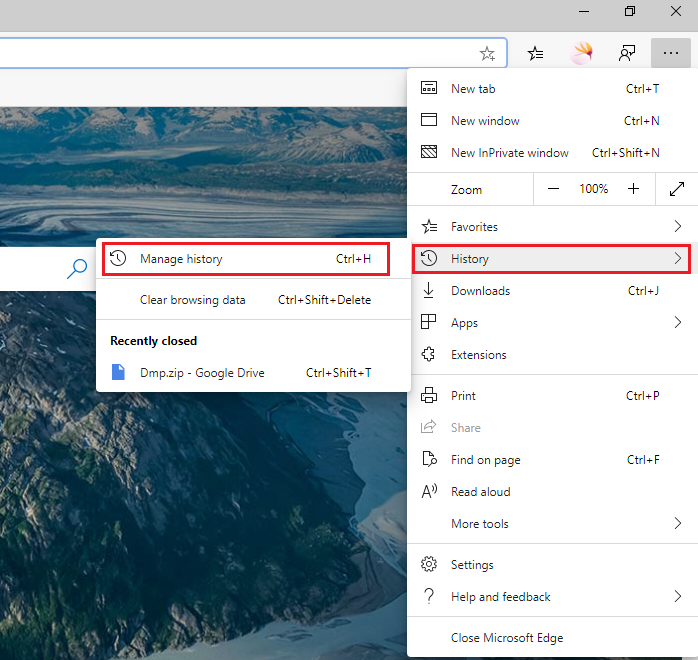Reopen Dmp.zip - Google Drive closed tab
The height and width of the screenshot is (660, 698).
click(253, 373)
